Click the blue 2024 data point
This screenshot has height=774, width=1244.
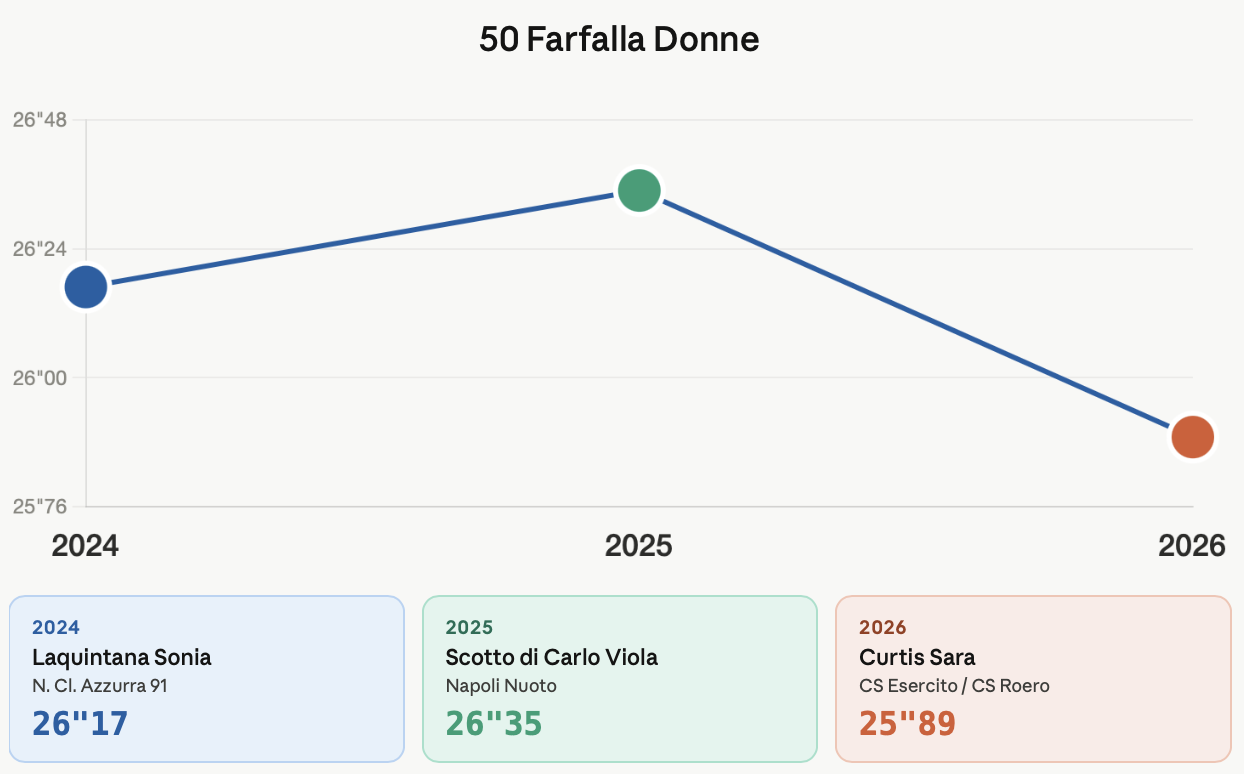(x=86, y=287)
